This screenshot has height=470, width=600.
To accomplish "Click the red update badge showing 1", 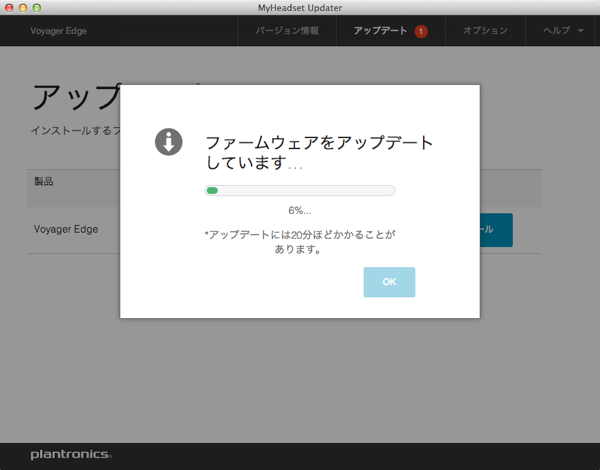I will [x=421, y=31].
